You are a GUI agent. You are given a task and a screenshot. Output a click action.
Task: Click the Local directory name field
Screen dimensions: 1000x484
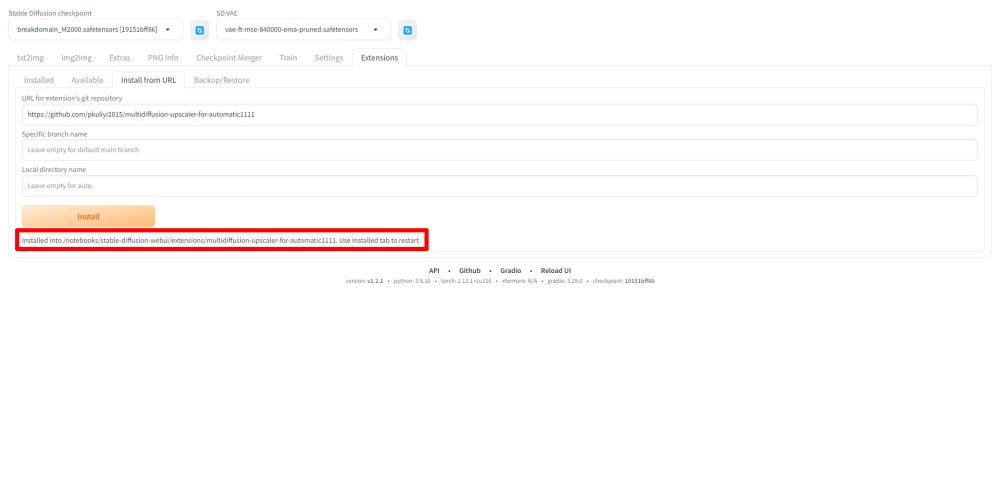coord(499,186)
